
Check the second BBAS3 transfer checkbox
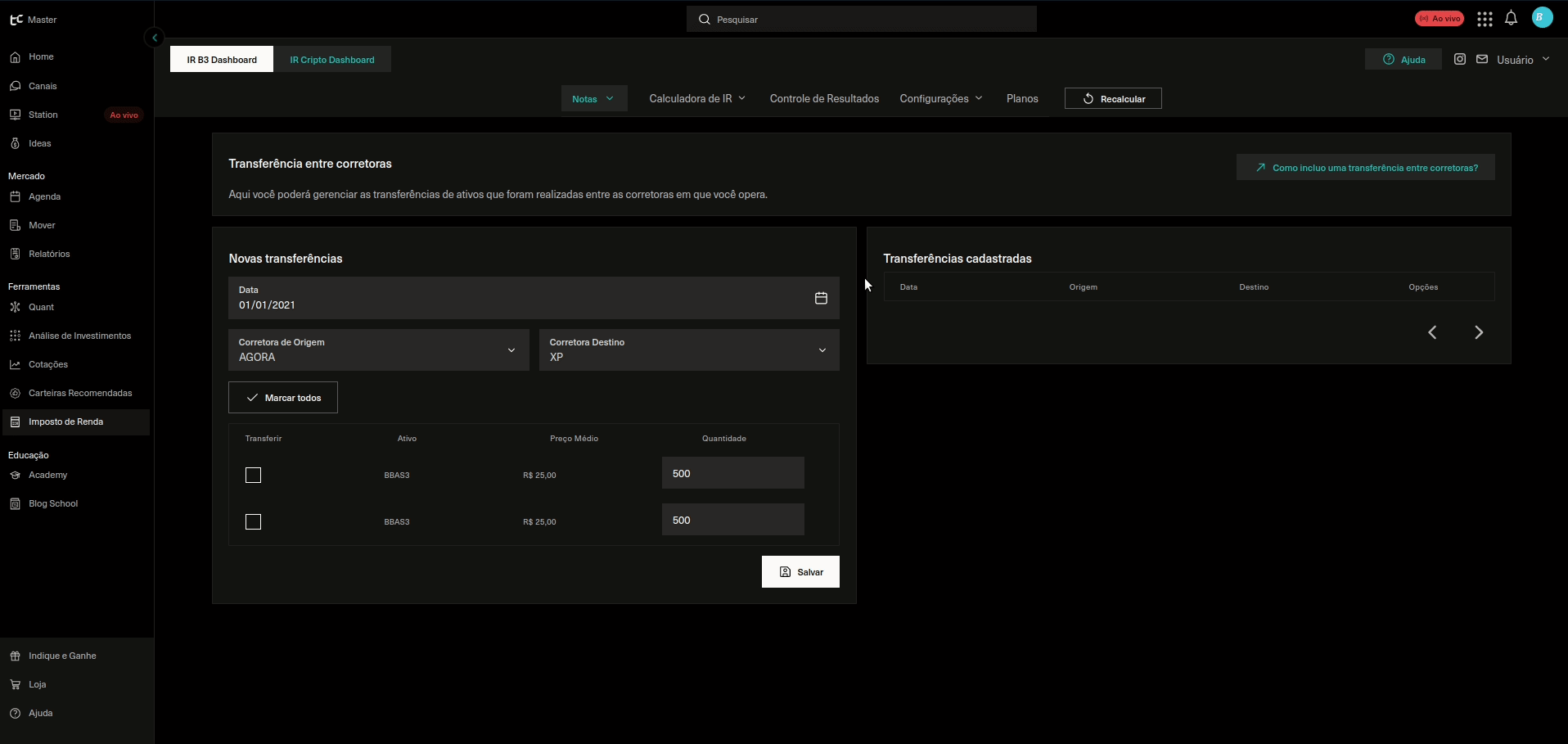[254, 522]
